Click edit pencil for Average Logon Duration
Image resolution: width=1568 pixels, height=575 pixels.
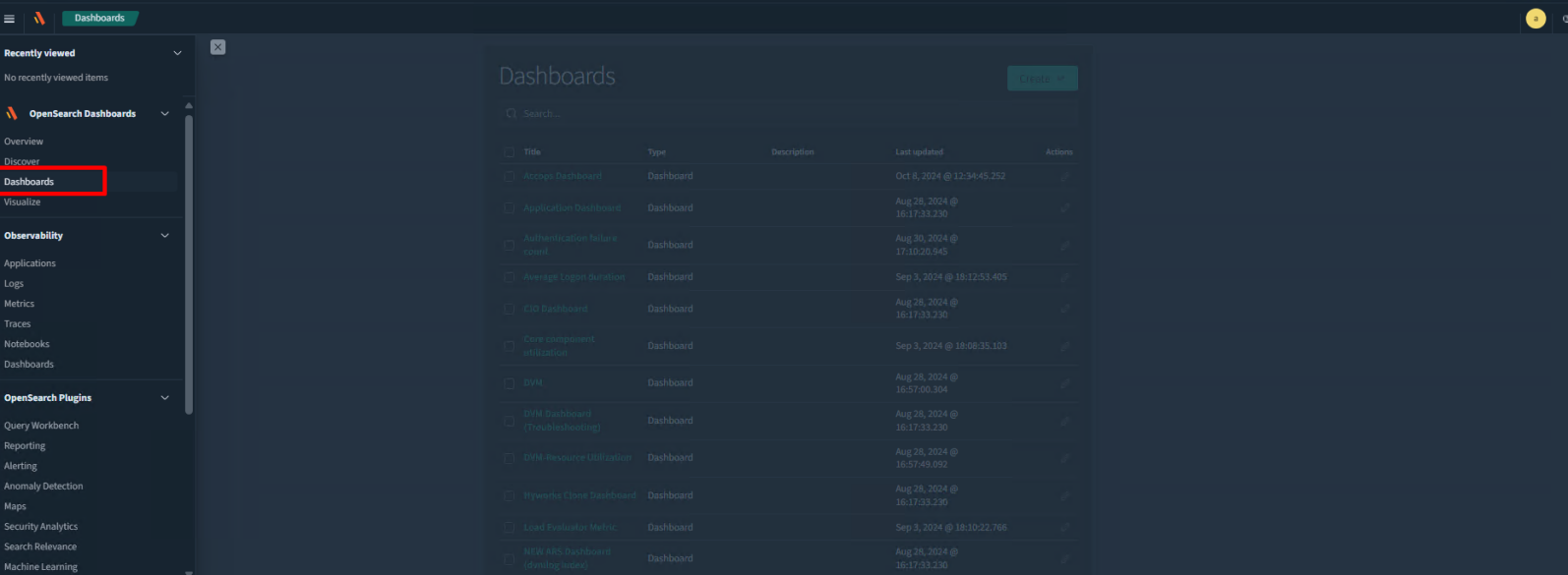[x=1064, y=278]
